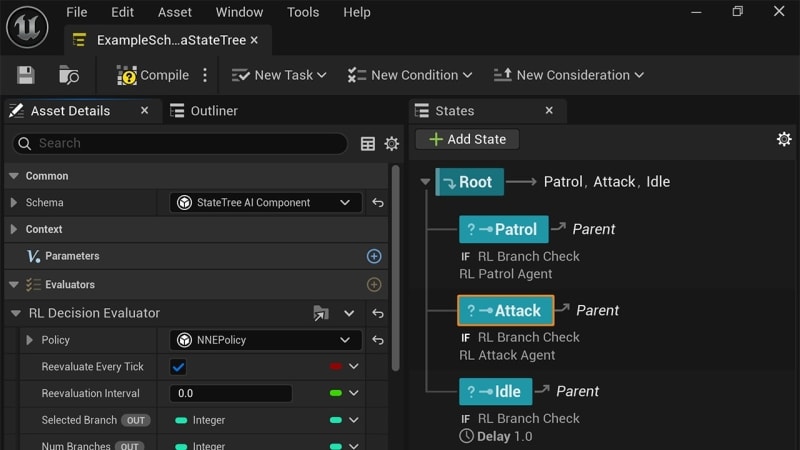
Task: Open RL Decision Evaluator options chevron
Action: point(349,313)
